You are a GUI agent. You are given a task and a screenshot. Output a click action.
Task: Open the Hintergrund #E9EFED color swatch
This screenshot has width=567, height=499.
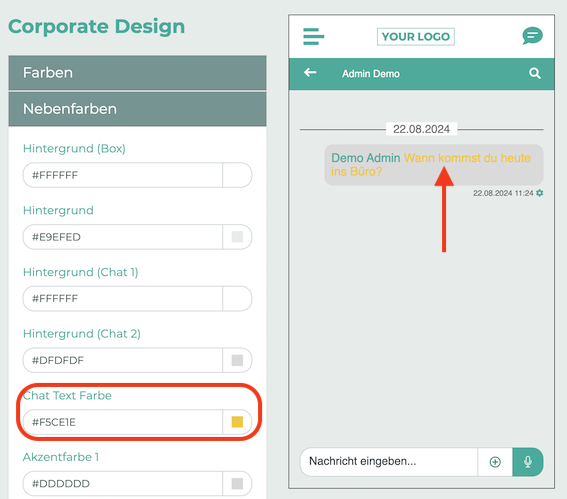point(237,237)
